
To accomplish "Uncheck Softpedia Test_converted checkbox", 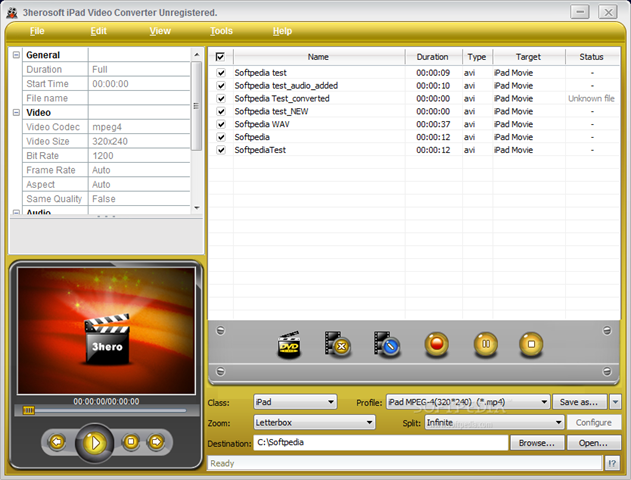I will tap(221, 99).
